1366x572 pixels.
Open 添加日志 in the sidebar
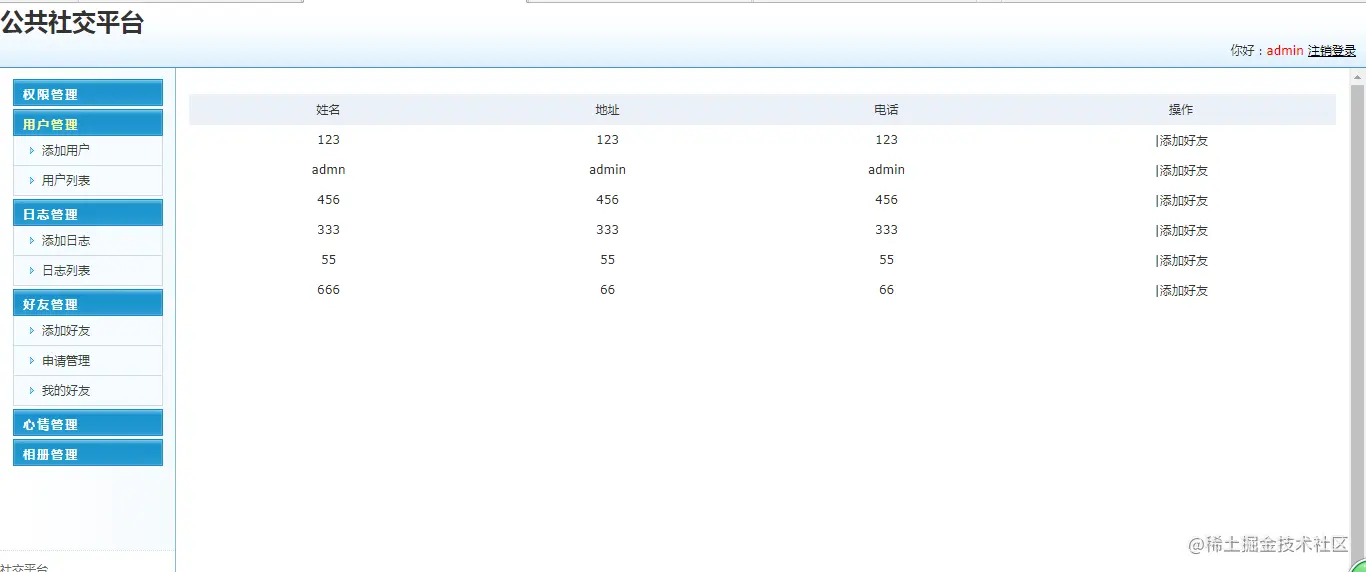[x=66, y=241]
